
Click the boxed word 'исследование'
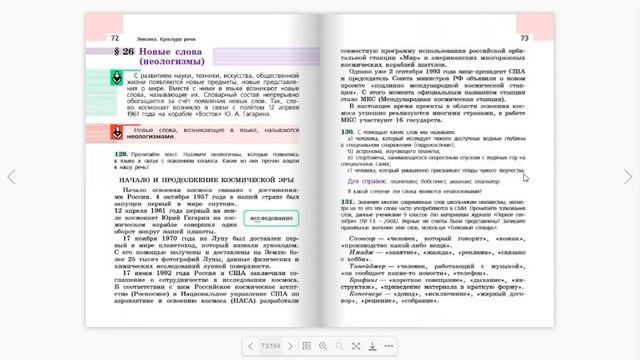click(x=271, y=218)
